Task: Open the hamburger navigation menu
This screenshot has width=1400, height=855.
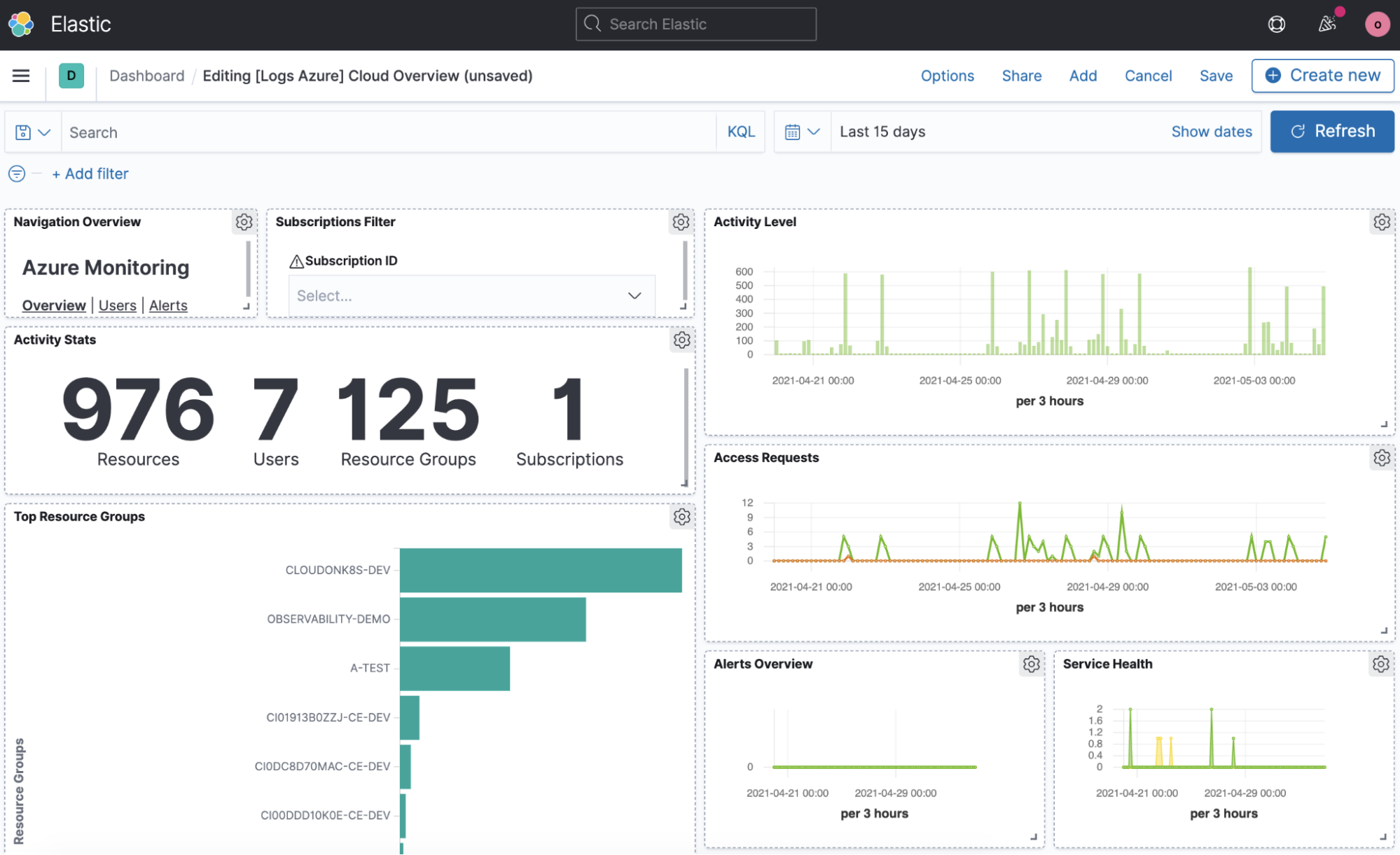Action: [21, 76]
